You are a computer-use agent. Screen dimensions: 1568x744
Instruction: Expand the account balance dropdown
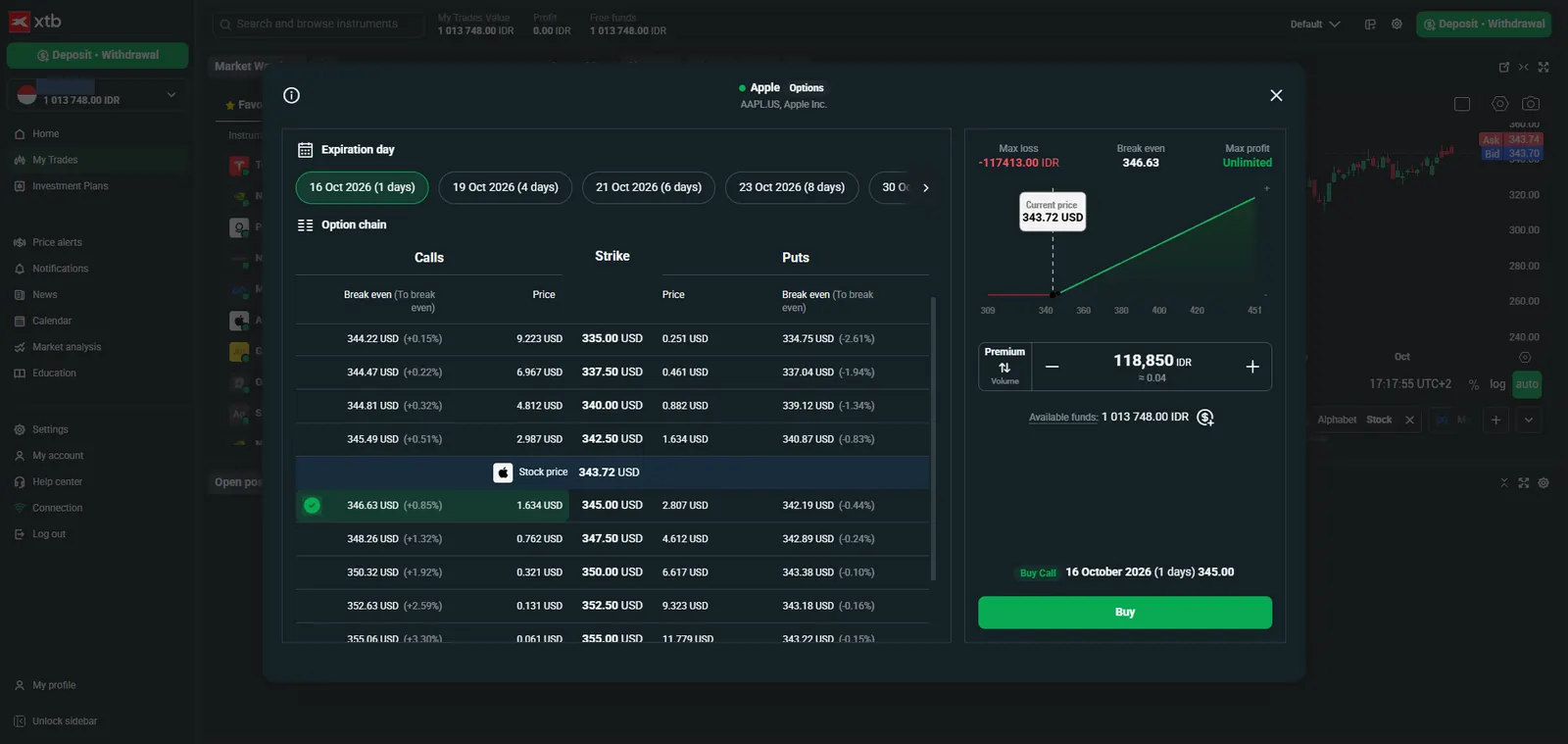(x=171, y=95)
